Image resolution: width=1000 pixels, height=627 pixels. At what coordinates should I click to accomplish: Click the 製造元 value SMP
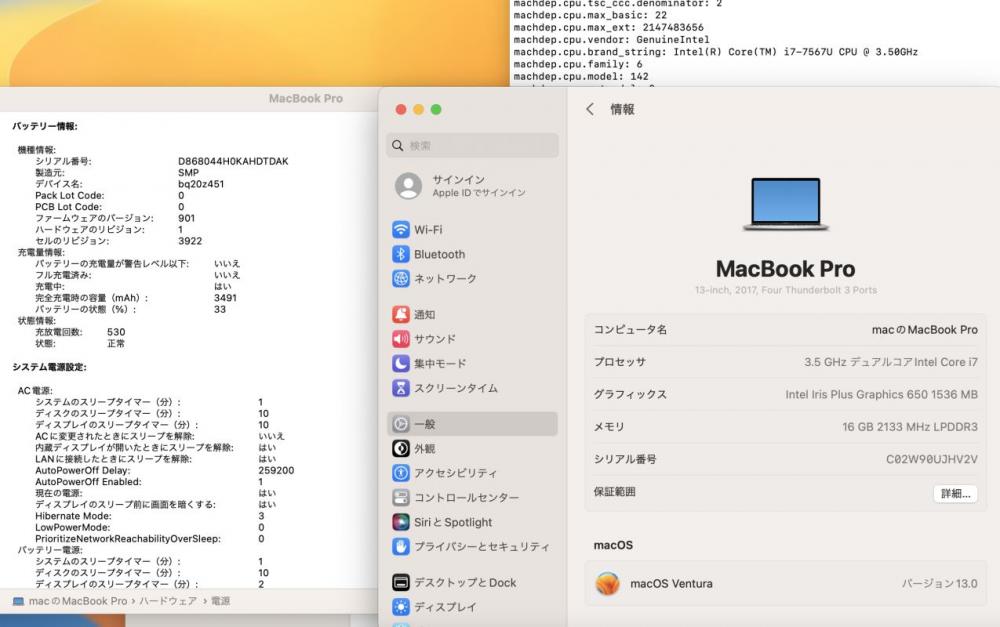[x=188, y=173]
